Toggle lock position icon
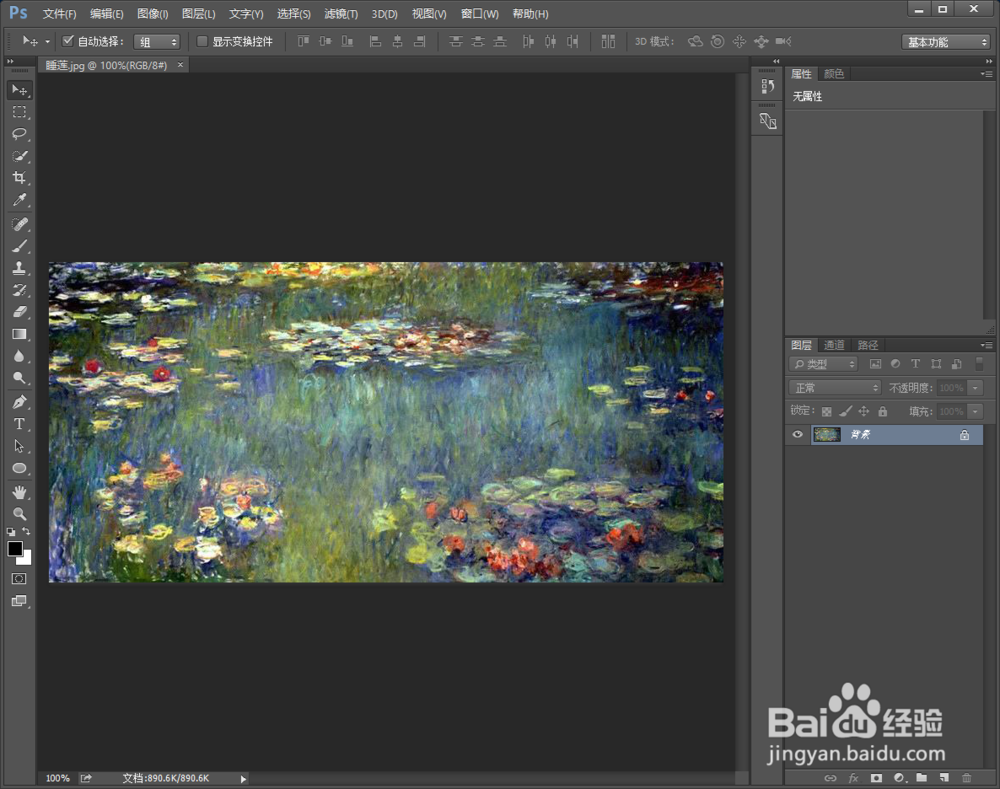This screenshot has height=789, width=1000. click(x=864, y=411)
